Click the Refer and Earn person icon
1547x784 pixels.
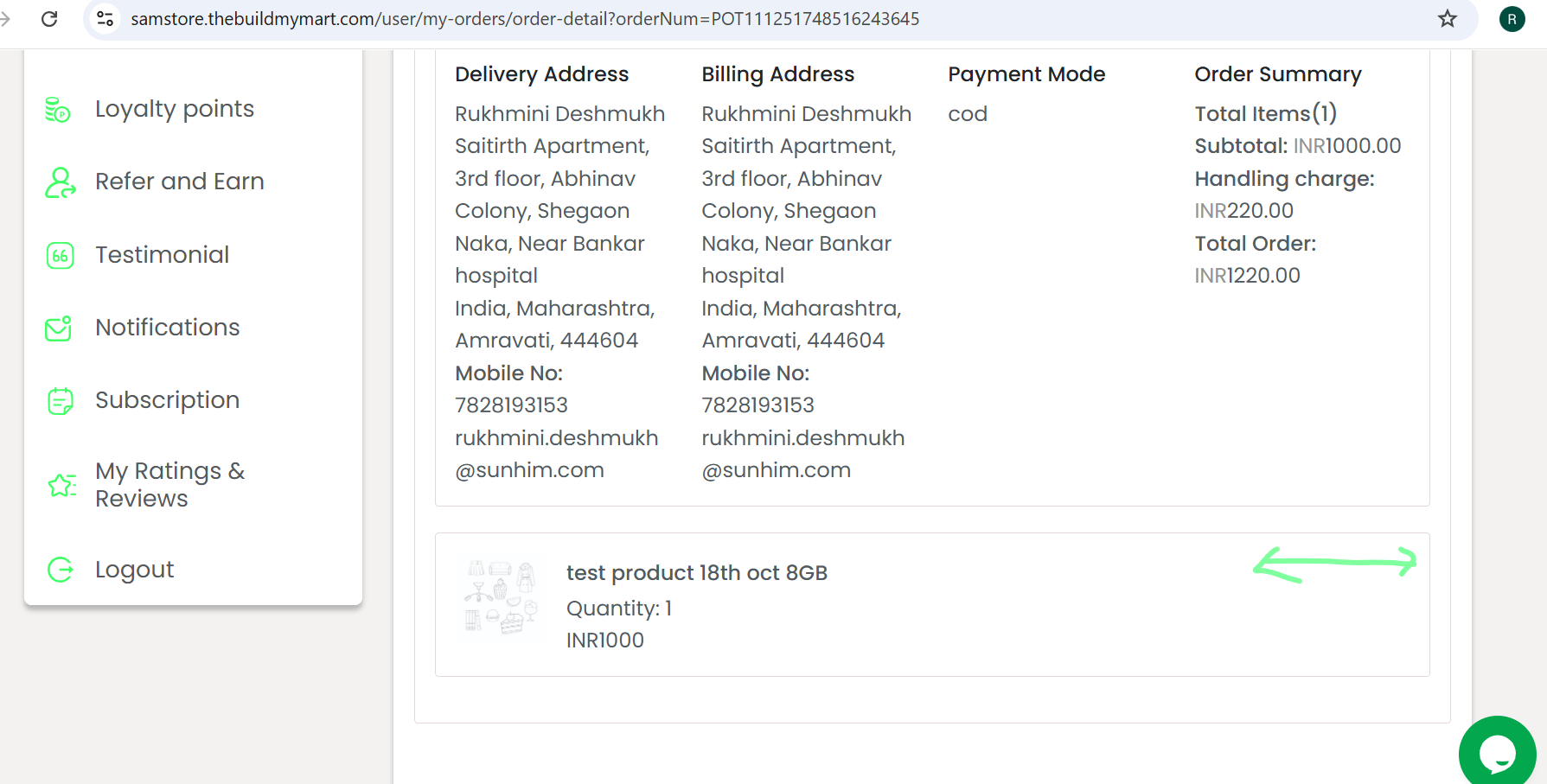(60, 182)
